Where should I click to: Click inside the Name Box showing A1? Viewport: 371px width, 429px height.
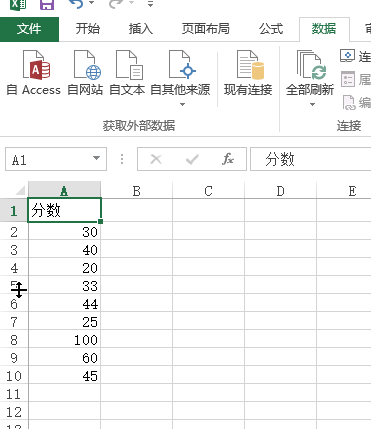tap(48, 159)
